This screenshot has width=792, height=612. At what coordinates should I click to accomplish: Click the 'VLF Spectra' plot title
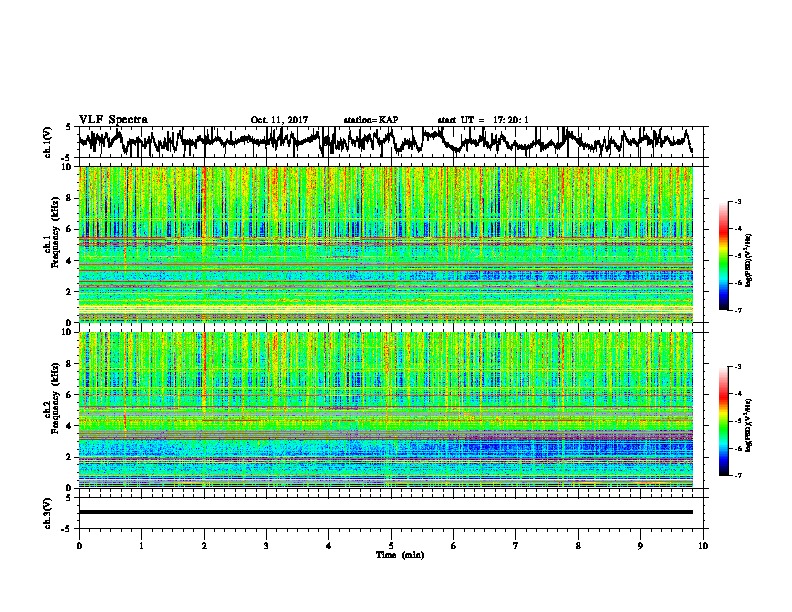tap(113, 120)
